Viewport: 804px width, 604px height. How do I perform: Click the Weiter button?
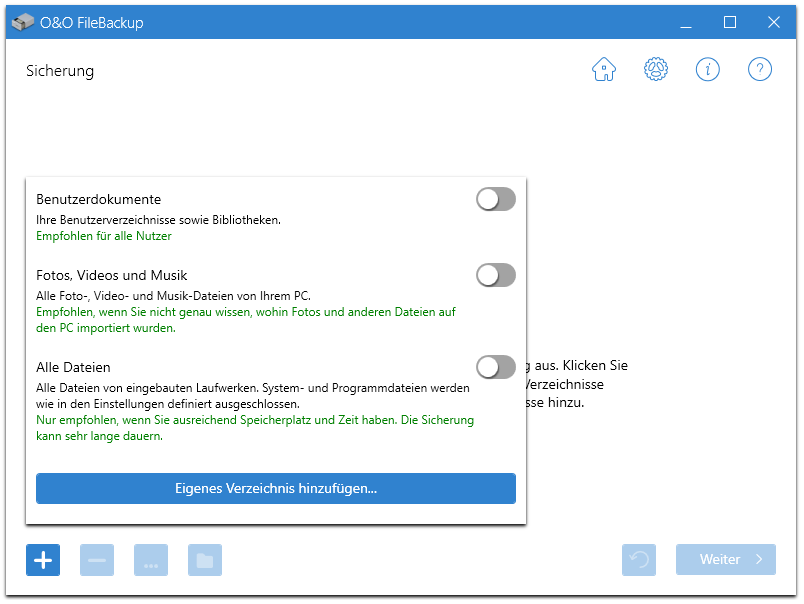[726, 559]
